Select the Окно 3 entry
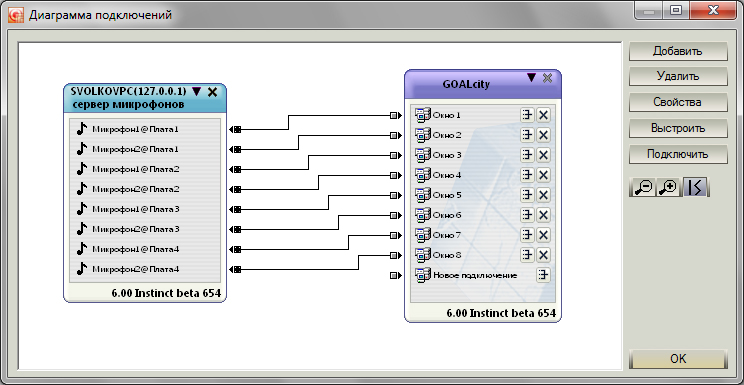This screenshot has width=744, height=385. pyautogui.click(x=483, y=155)
